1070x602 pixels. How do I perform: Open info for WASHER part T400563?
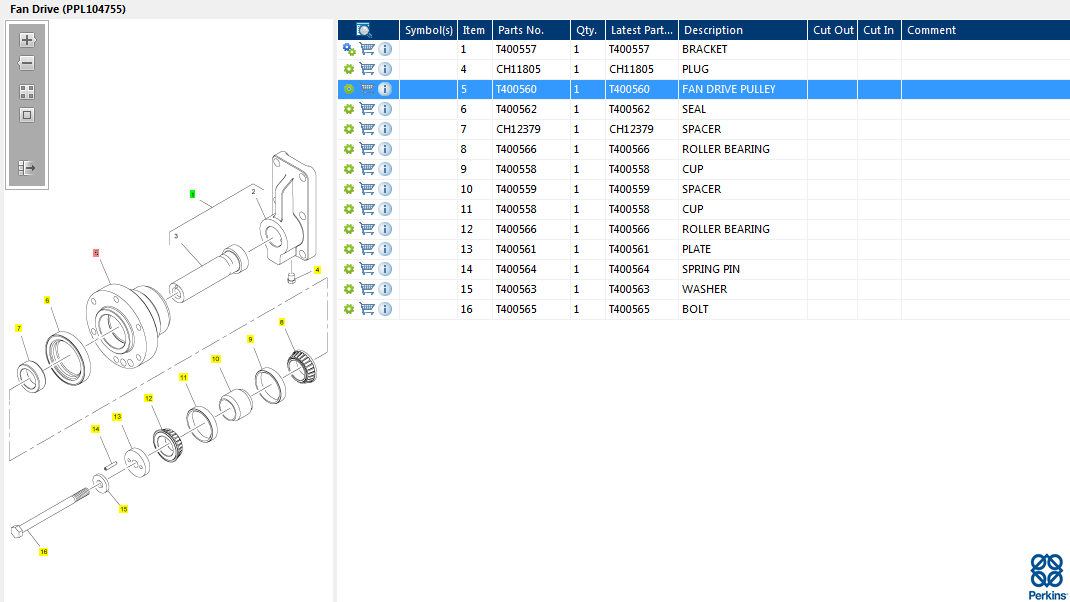click(385, 289)
